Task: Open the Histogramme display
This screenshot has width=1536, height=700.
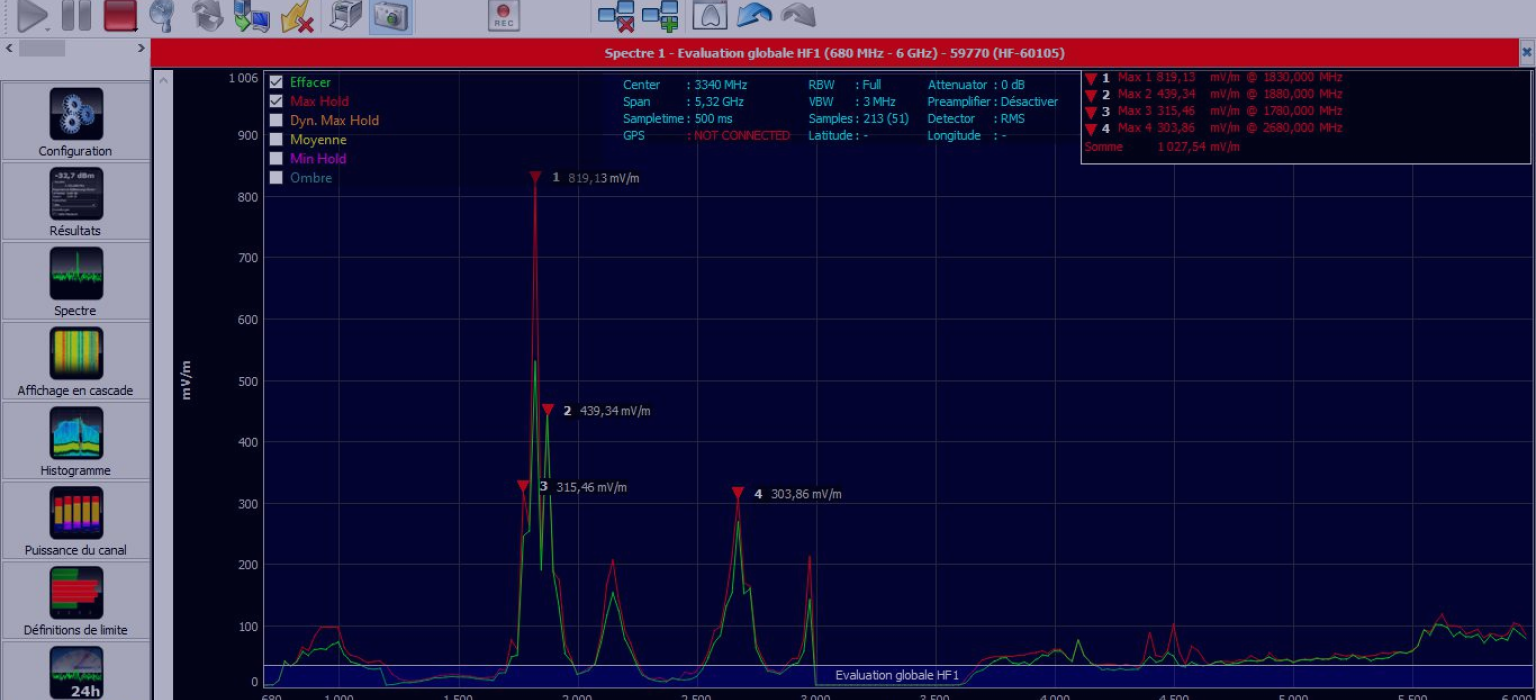Action: pos(76,441)
